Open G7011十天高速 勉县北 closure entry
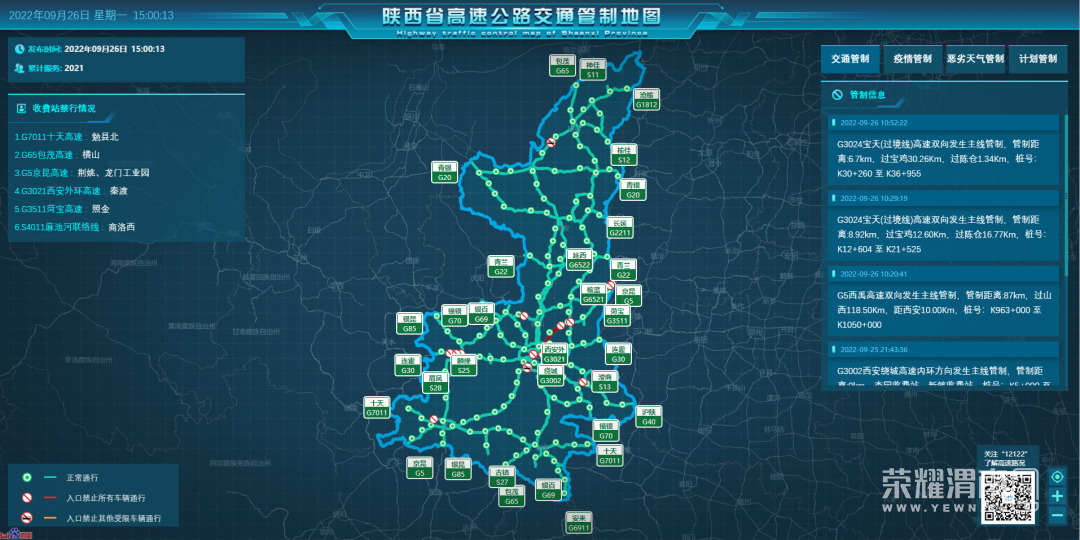The width and height of the screenshot is (1080, 540). tap(66, 136)
